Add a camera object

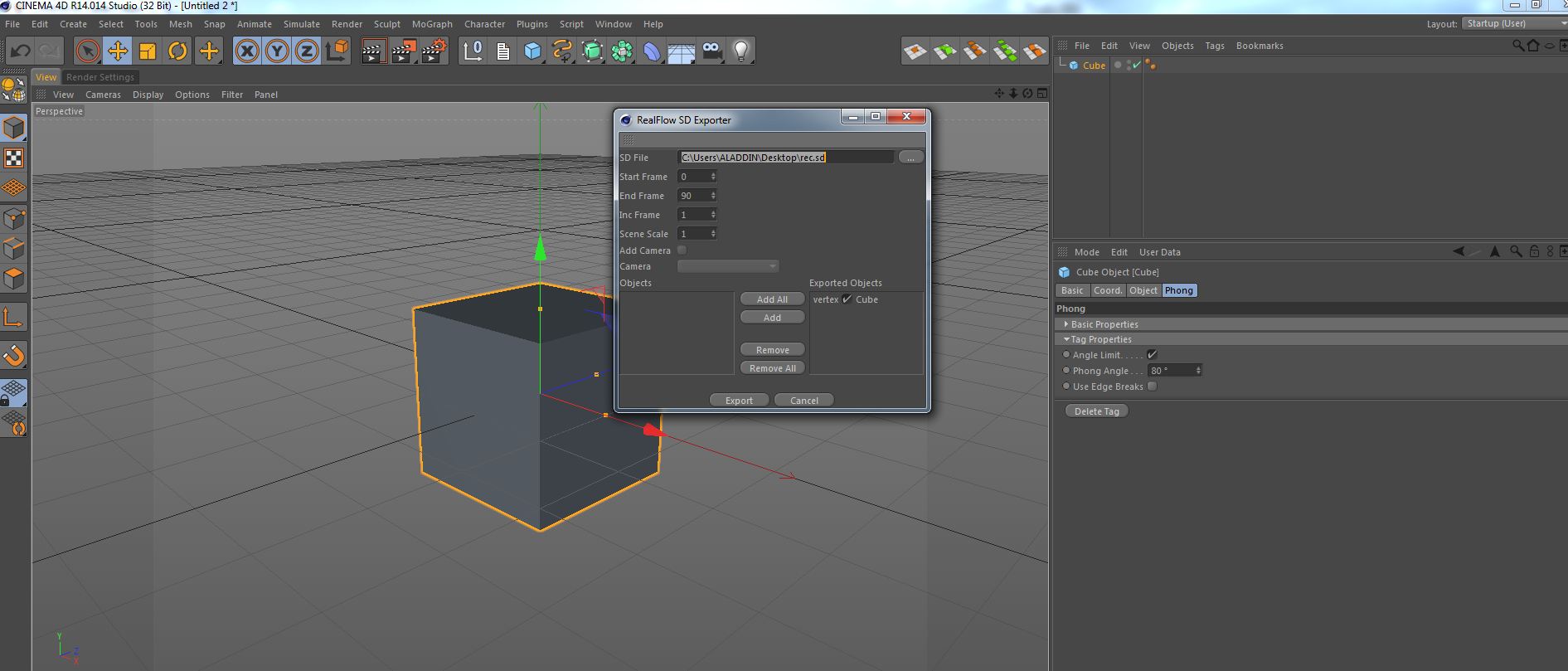(x=711, y=51)
